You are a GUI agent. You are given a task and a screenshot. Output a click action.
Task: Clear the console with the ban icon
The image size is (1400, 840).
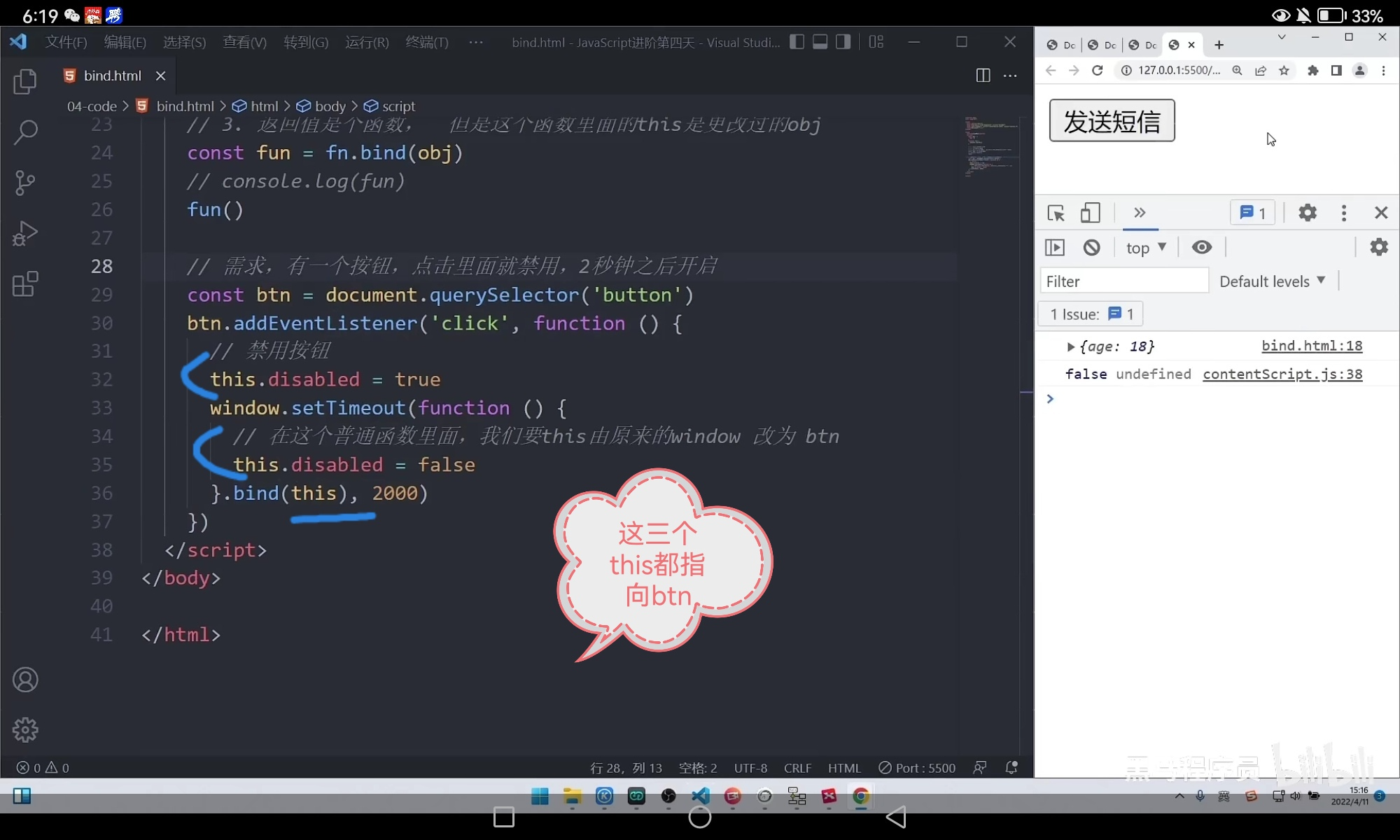click(x=1091, y=247)
